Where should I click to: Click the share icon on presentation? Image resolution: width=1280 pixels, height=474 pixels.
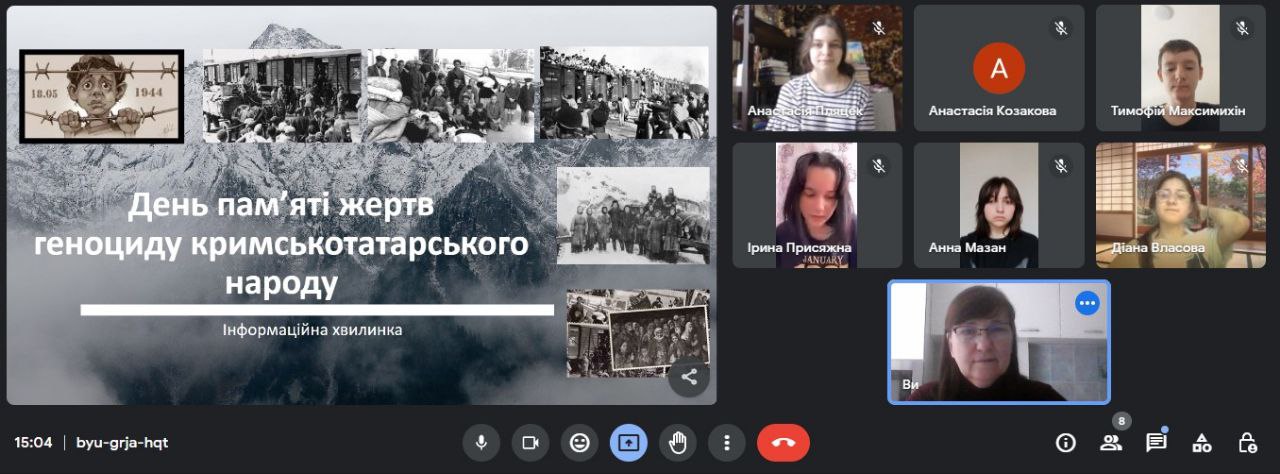689,376
